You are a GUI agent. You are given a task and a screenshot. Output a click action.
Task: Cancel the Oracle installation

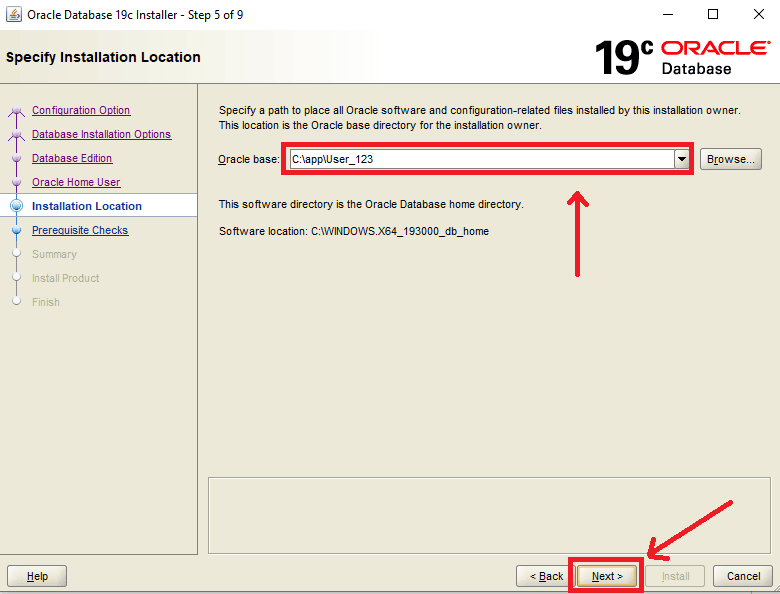[x=743, y=576]
